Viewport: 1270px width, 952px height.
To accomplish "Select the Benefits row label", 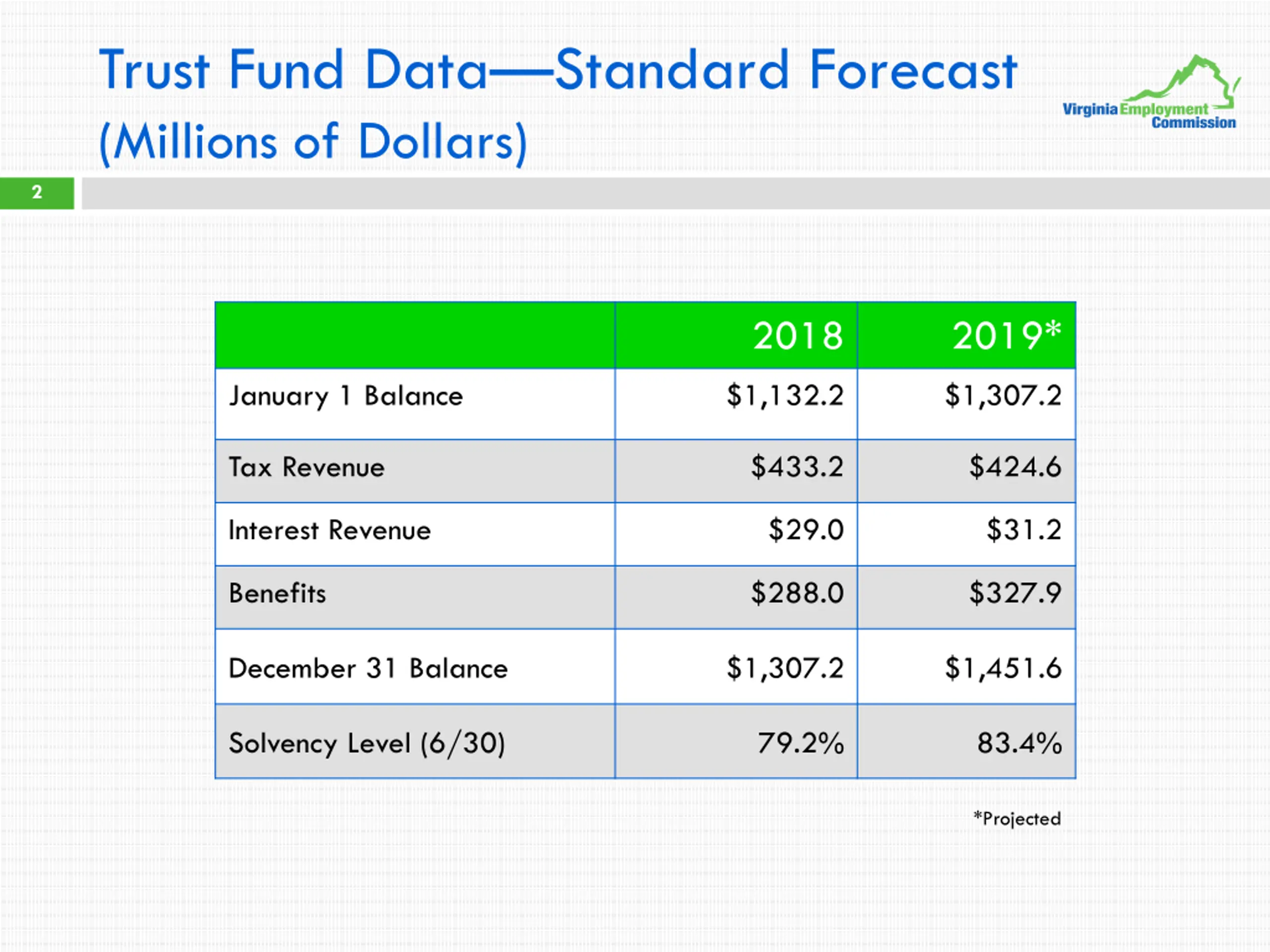I will click(x=277, y=594).
